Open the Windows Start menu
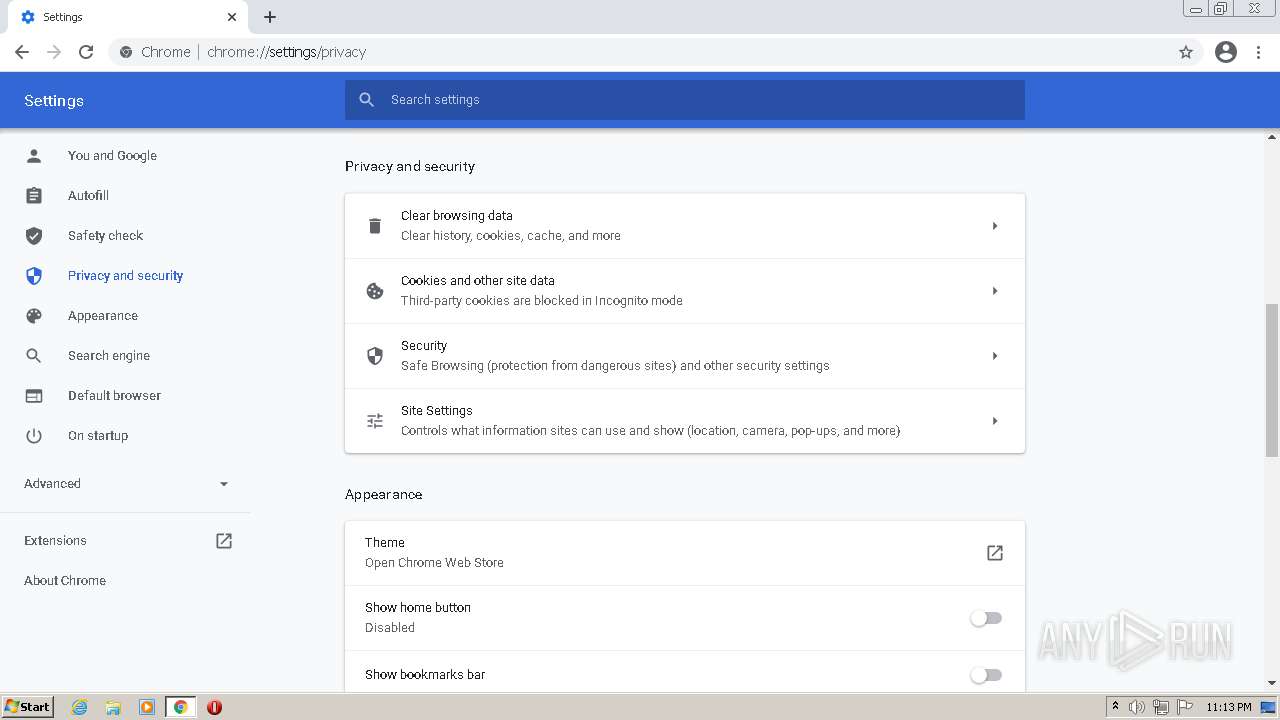The height and width of the screenshot is (720, 1280). pos(28,707)
